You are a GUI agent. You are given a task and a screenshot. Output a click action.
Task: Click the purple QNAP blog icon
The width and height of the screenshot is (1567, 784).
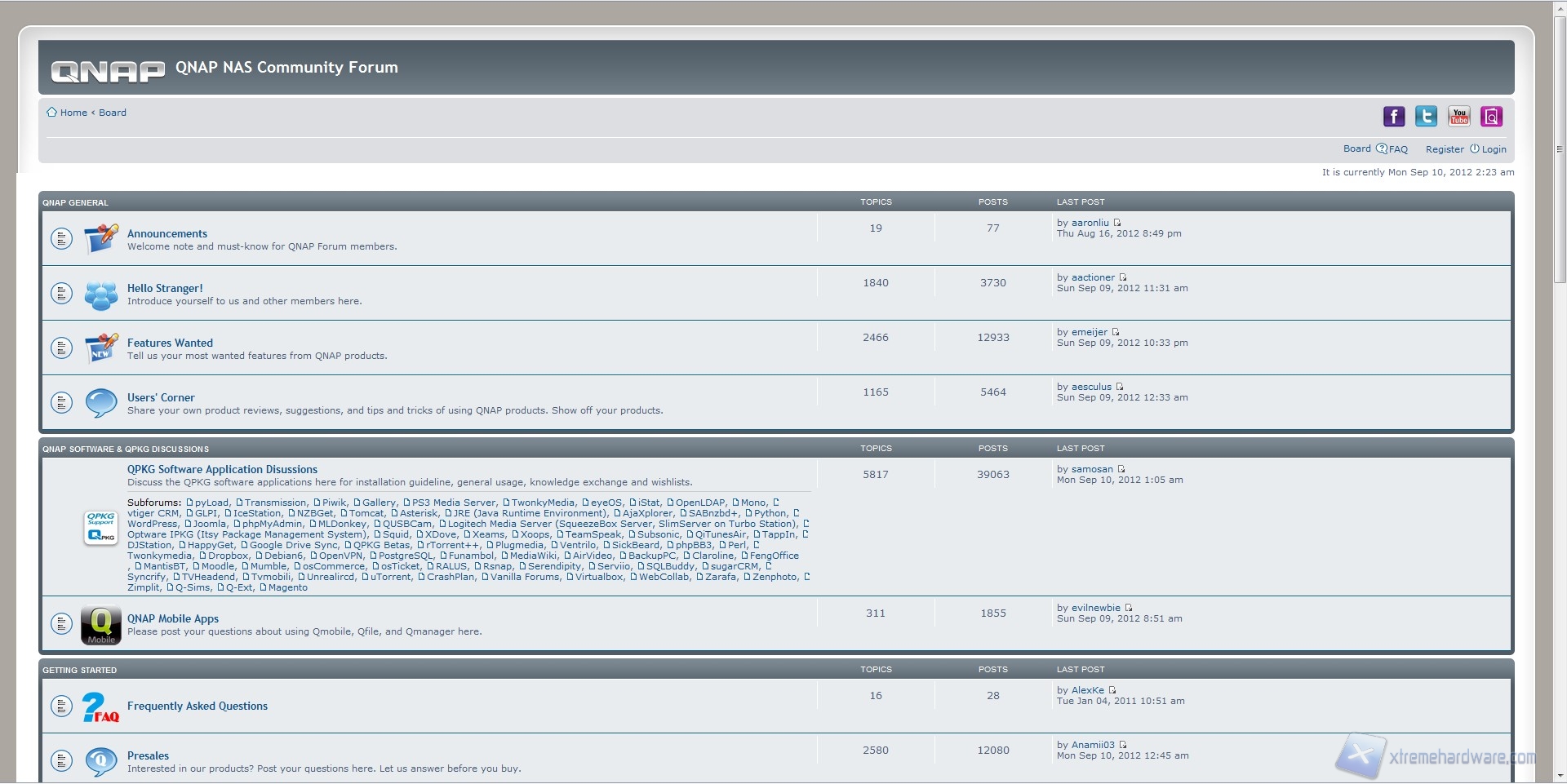(x=1491, y=117)
